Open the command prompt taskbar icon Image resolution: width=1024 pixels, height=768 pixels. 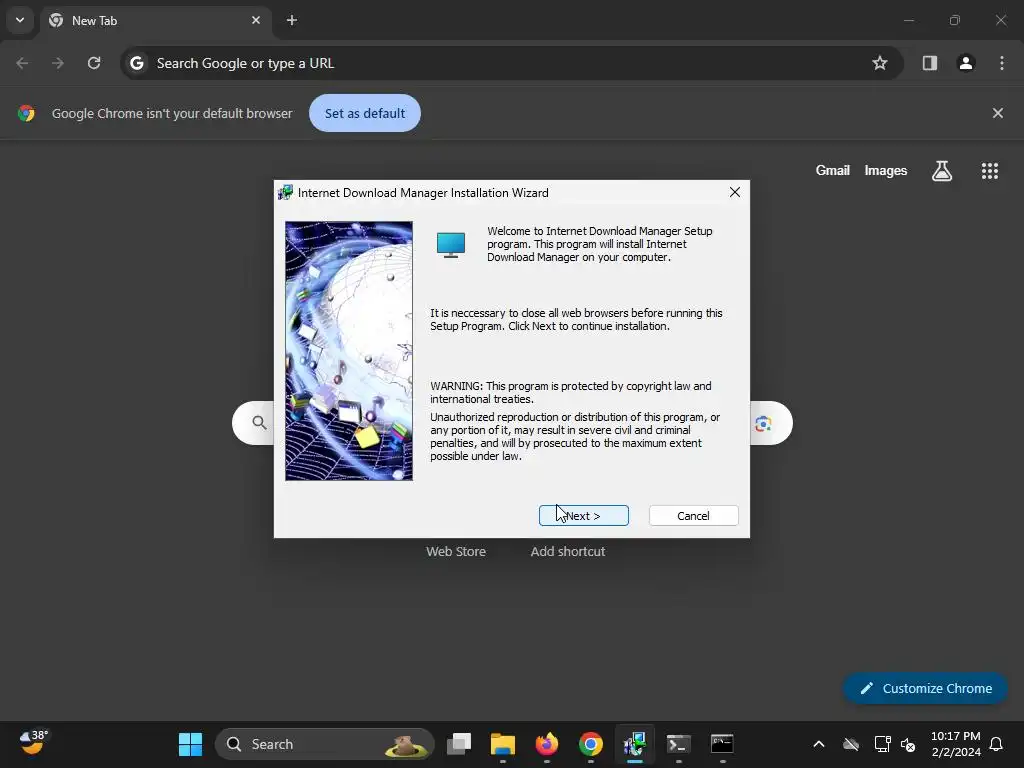click(722, 744)
